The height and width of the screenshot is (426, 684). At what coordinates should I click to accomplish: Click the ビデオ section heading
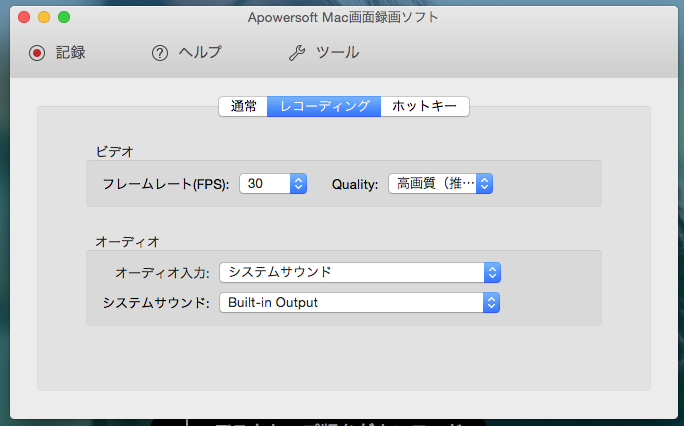pos(114,152)
